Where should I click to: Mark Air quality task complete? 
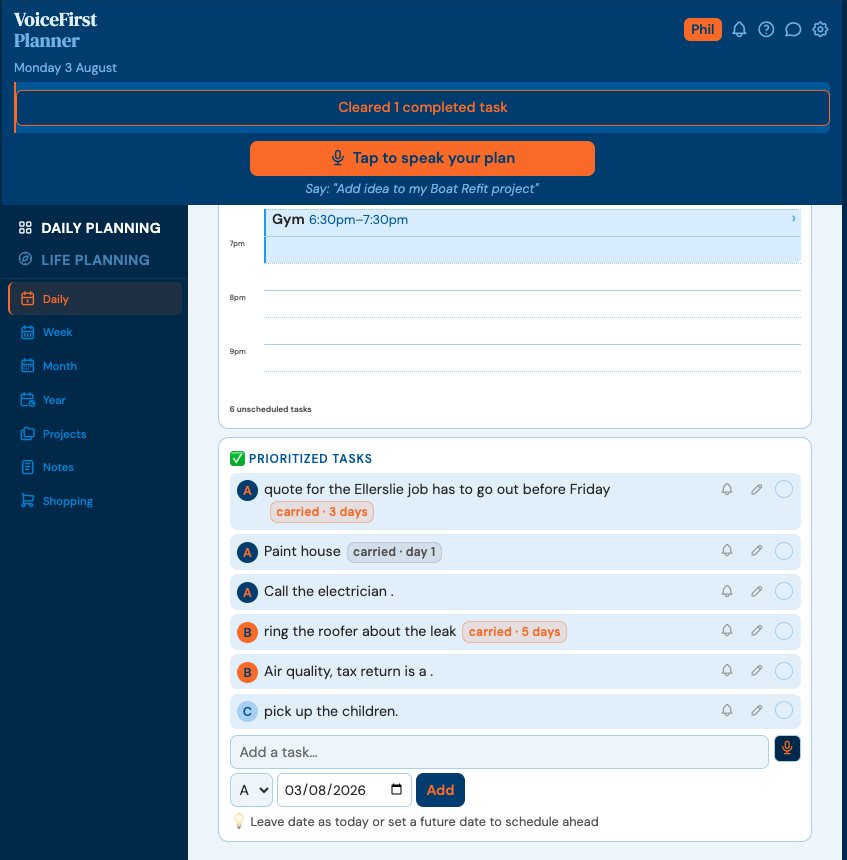[784, 671]
